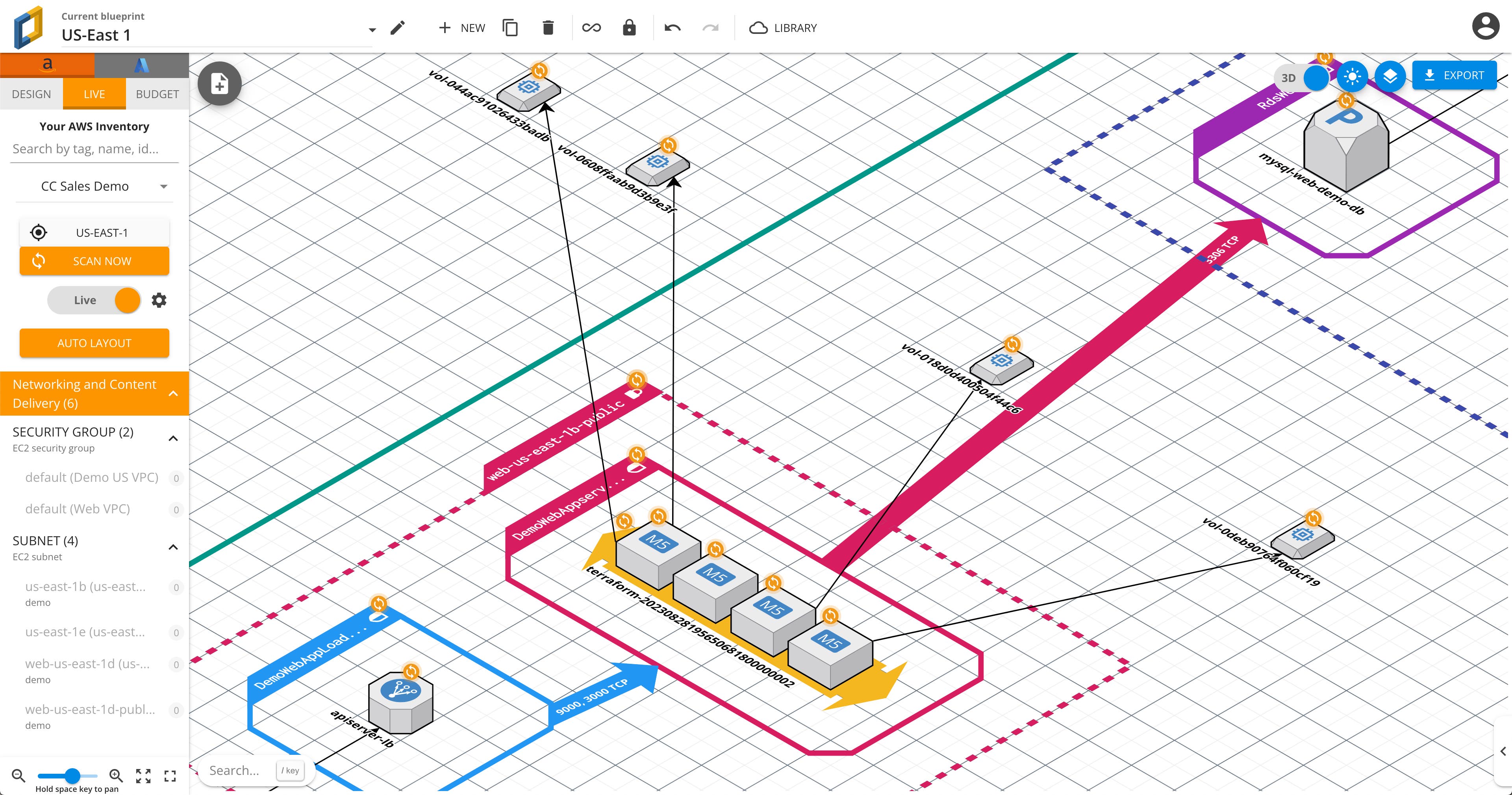Collapse the SECURITY GROUP section

tap(172, 438)
